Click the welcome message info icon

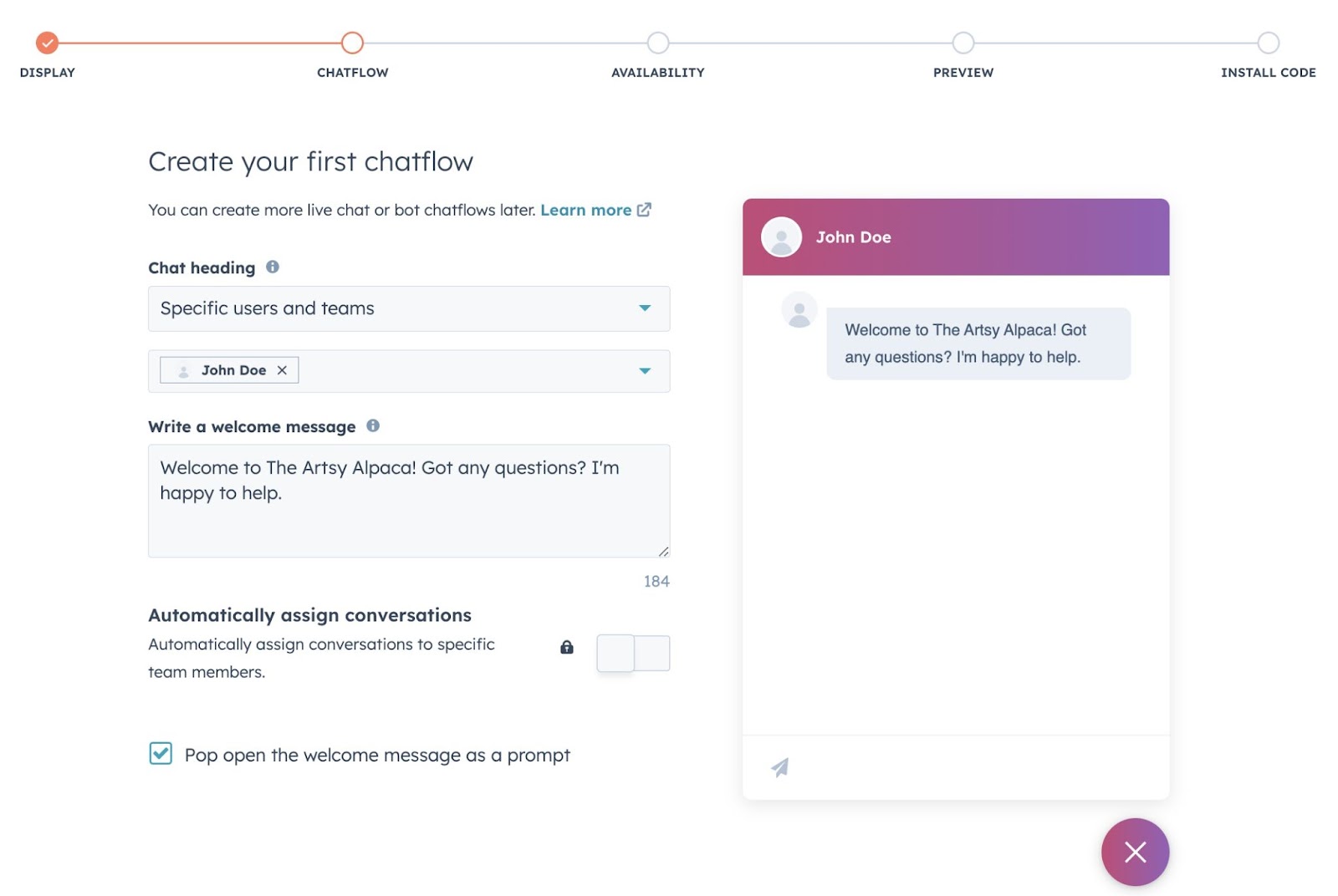[x=375, y=425]
